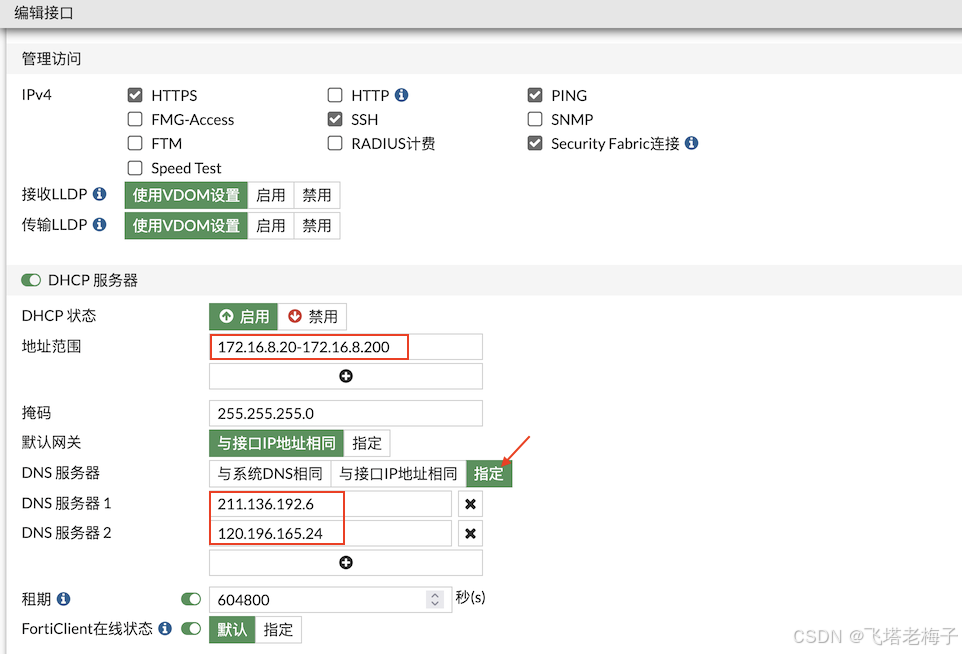
Task: Open the info tooltip for 接收LLDP
Action: click(x=99, y=194)
